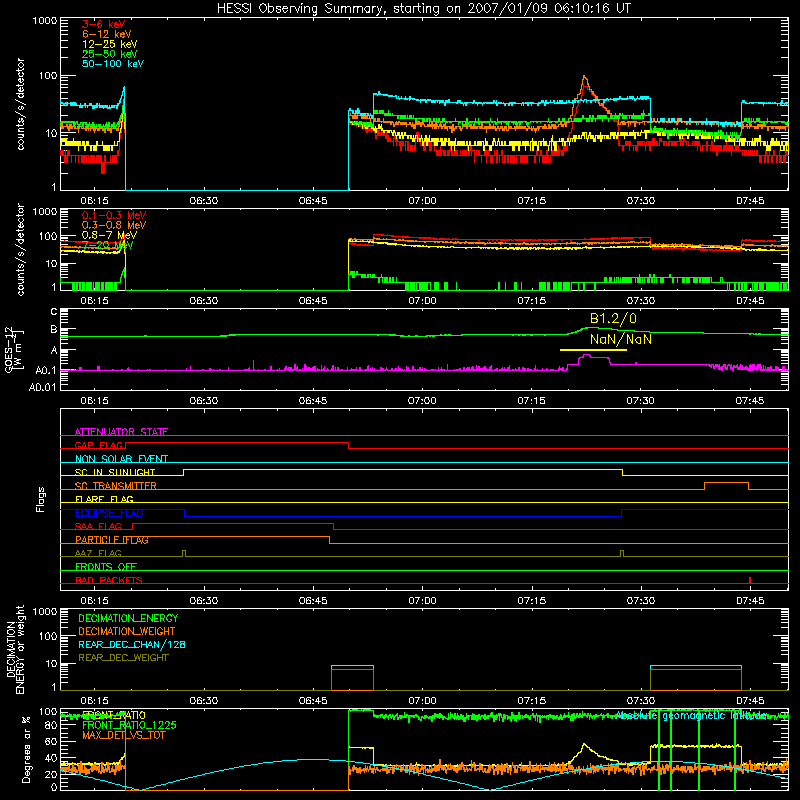Click the A0.01 tick label
Viewport: 800px width, 800px height.
click(43, 388)
